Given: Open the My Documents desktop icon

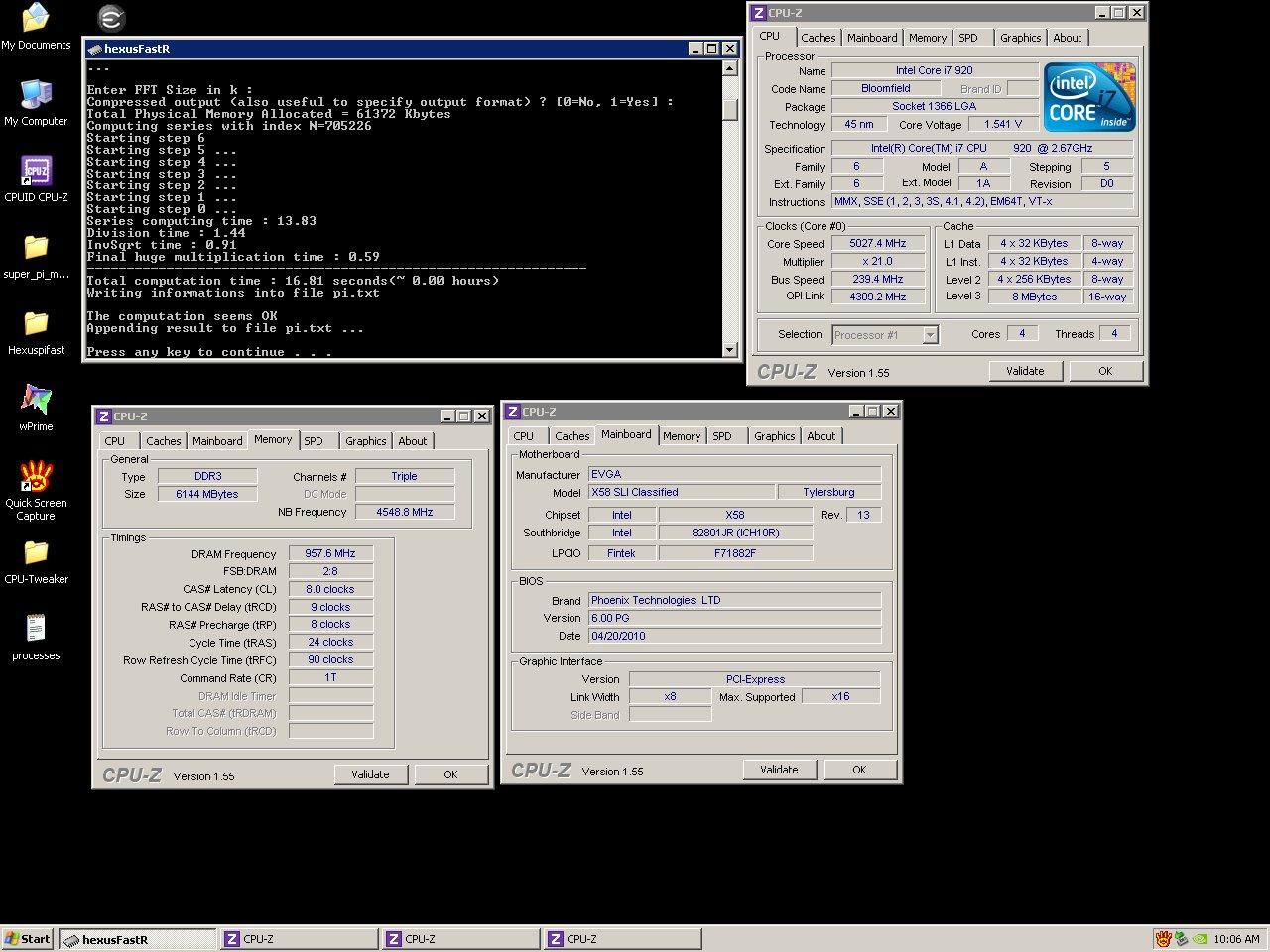Looking at the screenshot, I should tap(36, 27).
